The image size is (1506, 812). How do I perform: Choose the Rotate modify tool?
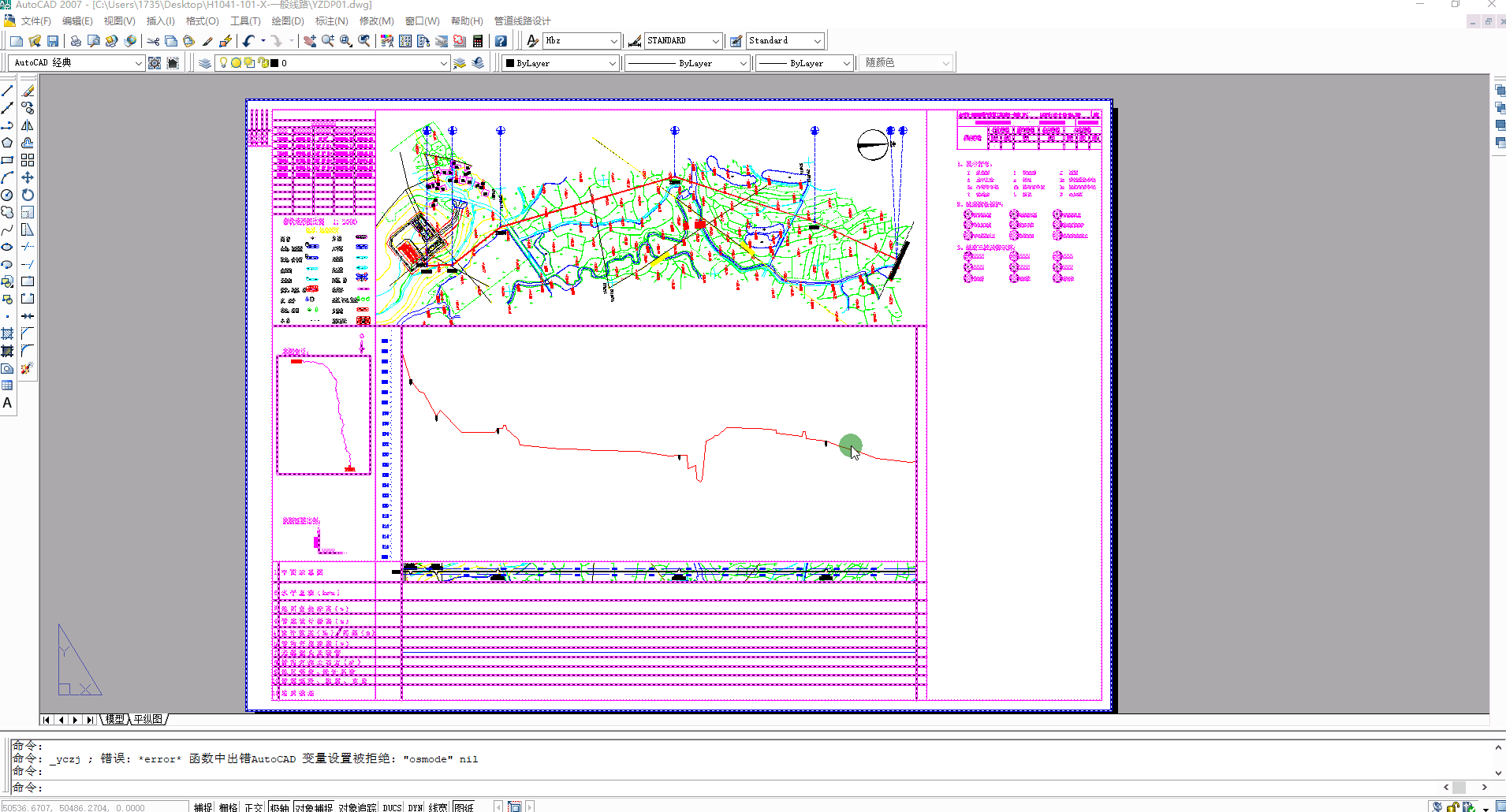click(x=28, y=195)
